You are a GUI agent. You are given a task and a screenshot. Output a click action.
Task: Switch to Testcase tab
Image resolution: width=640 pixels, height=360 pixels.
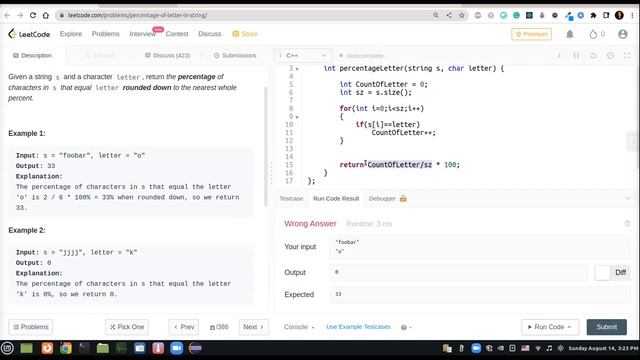[x=291, y=198]
